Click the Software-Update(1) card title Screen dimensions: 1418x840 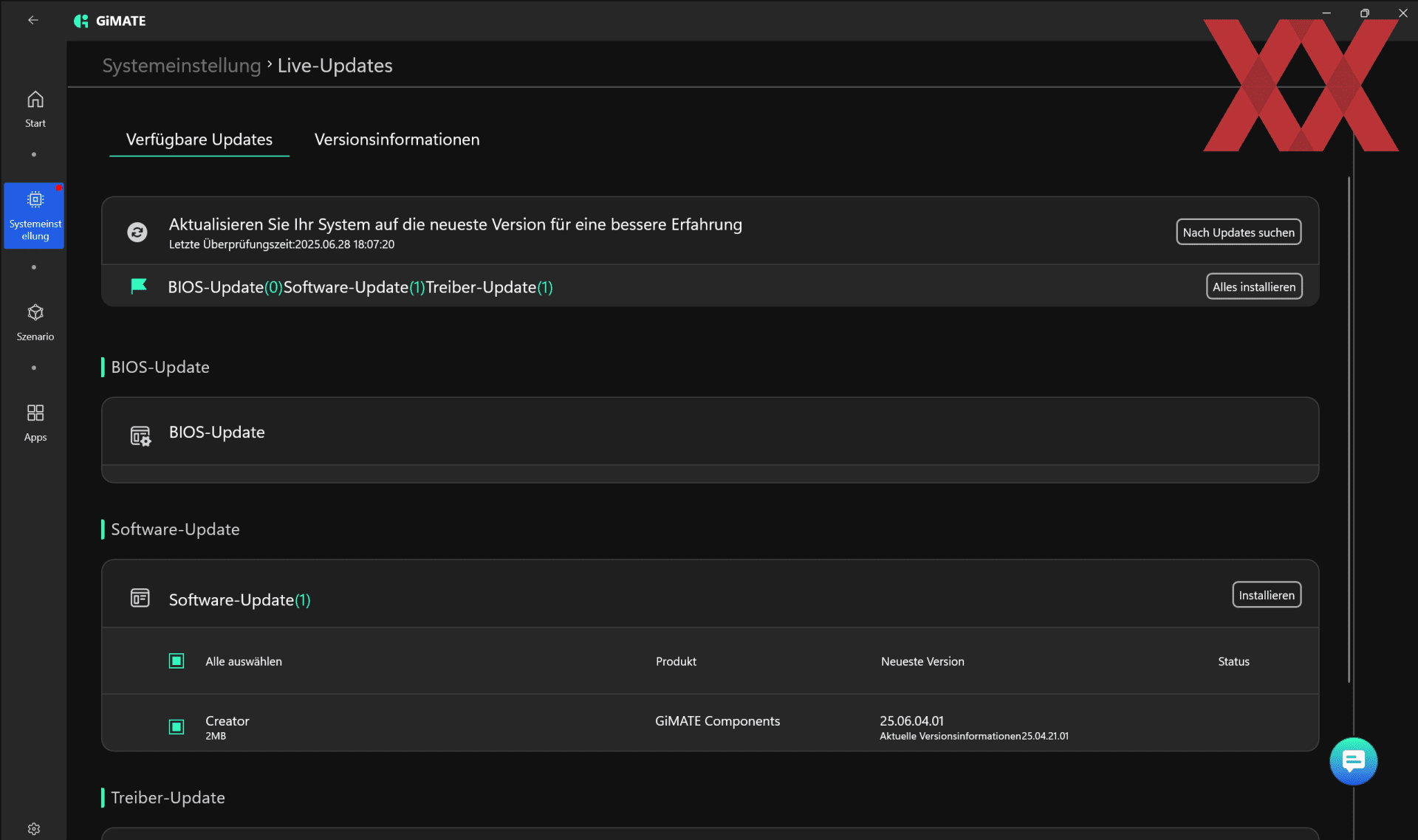[x=239, y=600]
